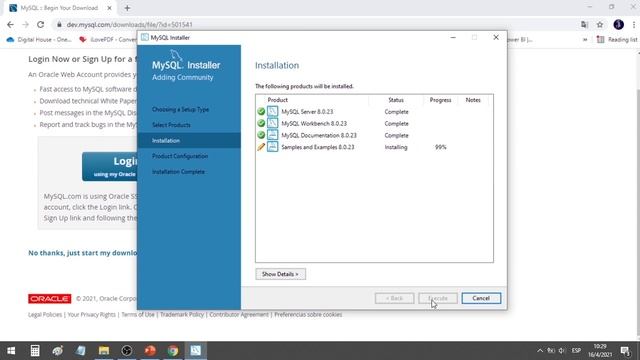The width and height of the screenshot is (640, 360).
Task: Click the Progress column header
Action: tap(440, 100)
